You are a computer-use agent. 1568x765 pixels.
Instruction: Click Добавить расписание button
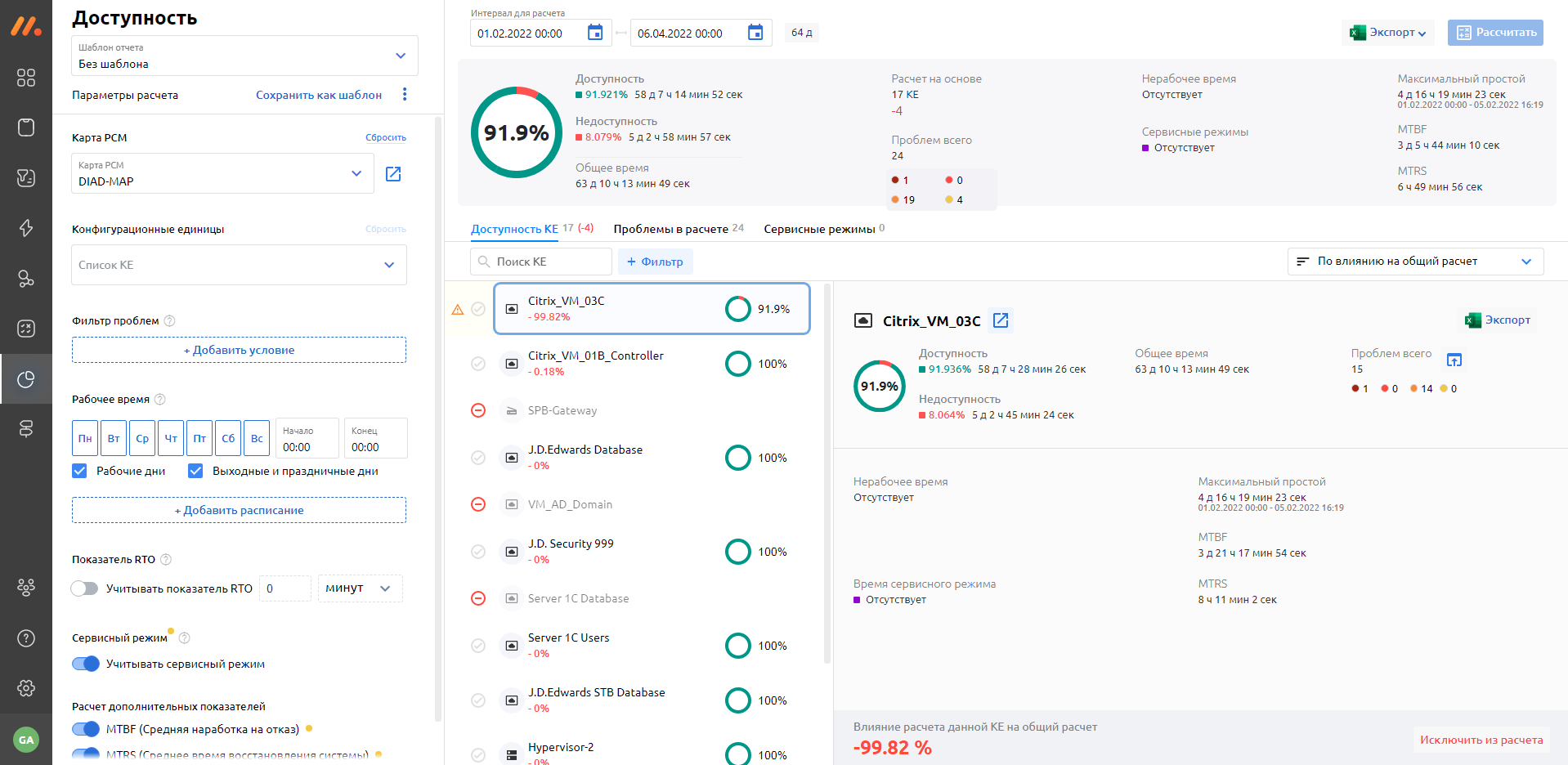(239, 510)
